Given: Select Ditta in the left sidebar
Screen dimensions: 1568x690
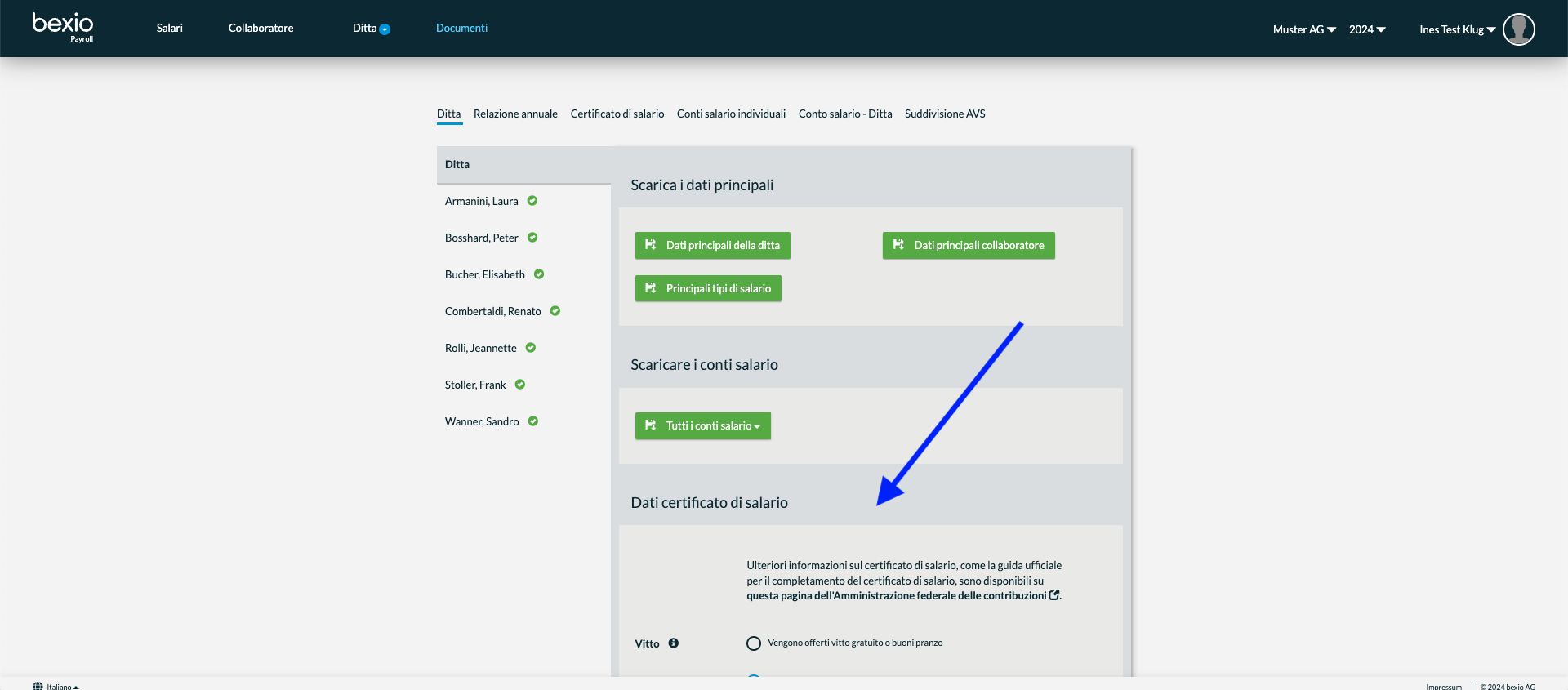Looking at the screenshot, I should tap(523, 165).
